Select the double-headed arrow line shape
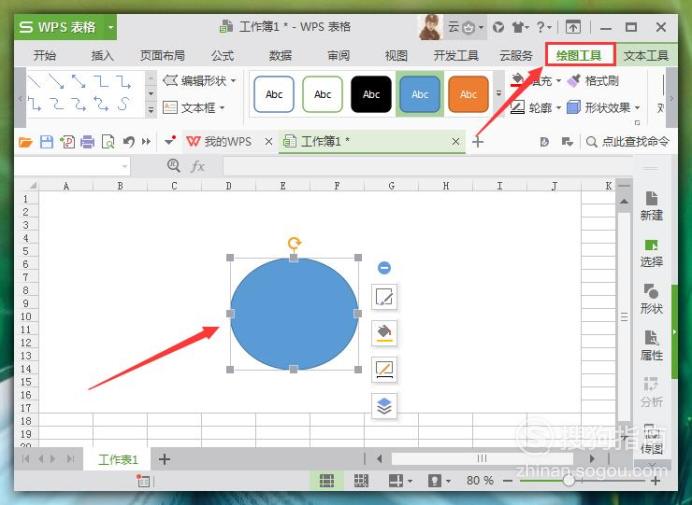Image resolution: width=692 pixels, height=505 pixels. 79,81
